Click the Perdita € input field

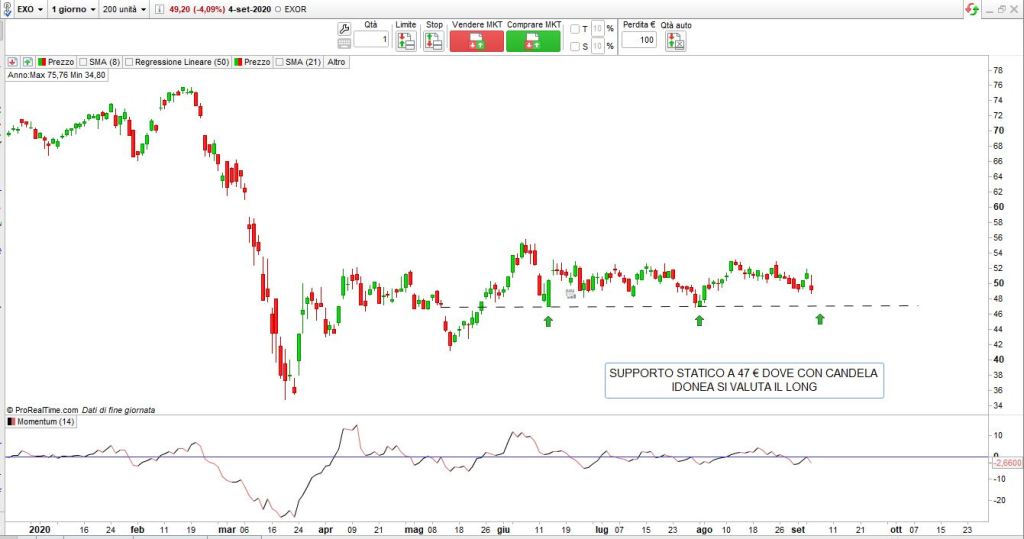[638, 40]
